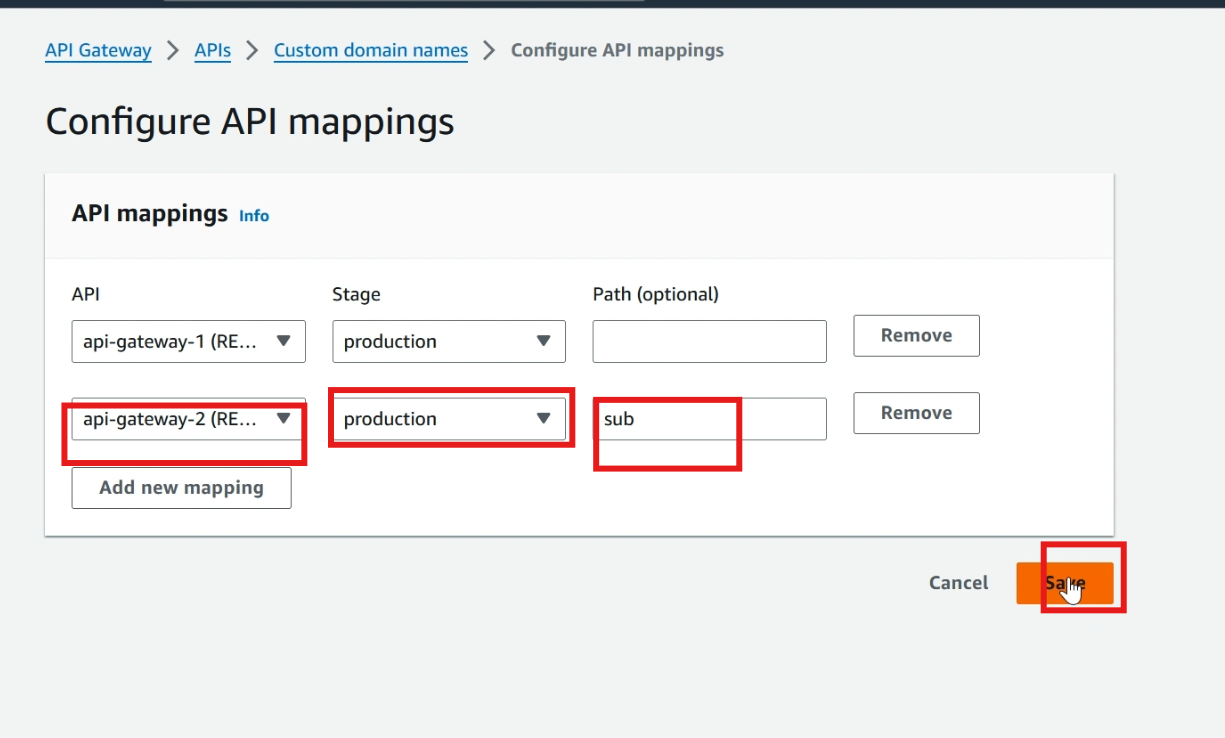Expand the api-gateway-2 API dropdown
This screenshot has width=1225, height=738.
[x=188, y=419]
